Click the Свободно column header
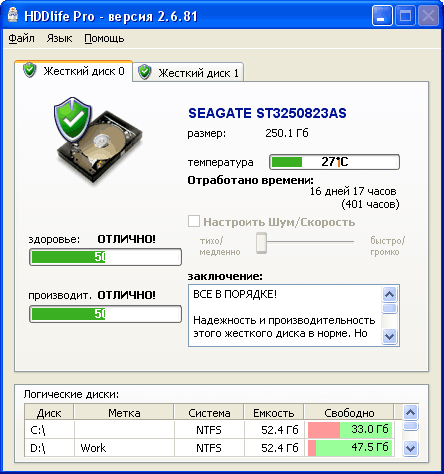The image size is (444, 474). pos(349,413)
